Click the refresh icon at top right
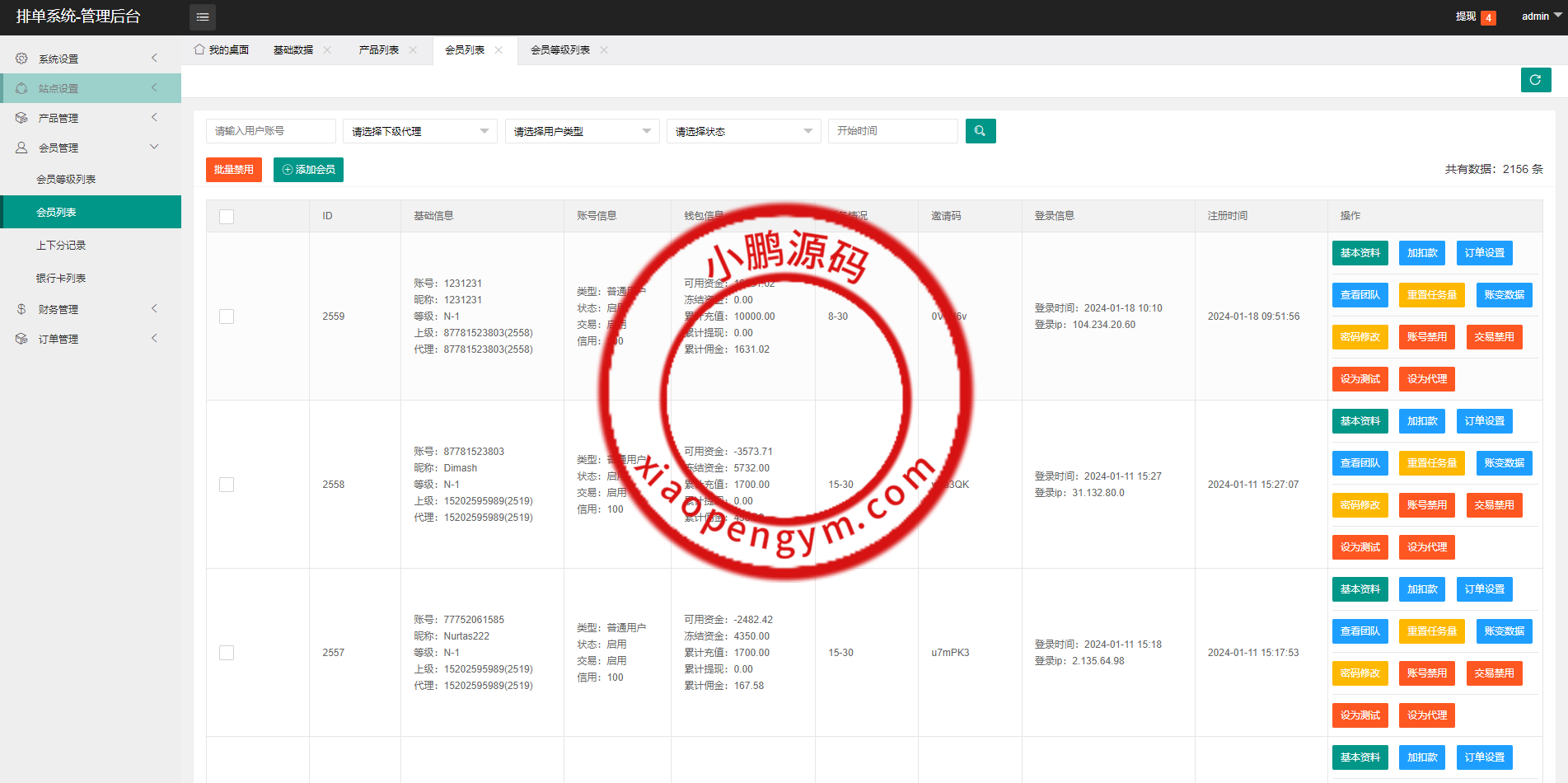 click(1536, 80)
